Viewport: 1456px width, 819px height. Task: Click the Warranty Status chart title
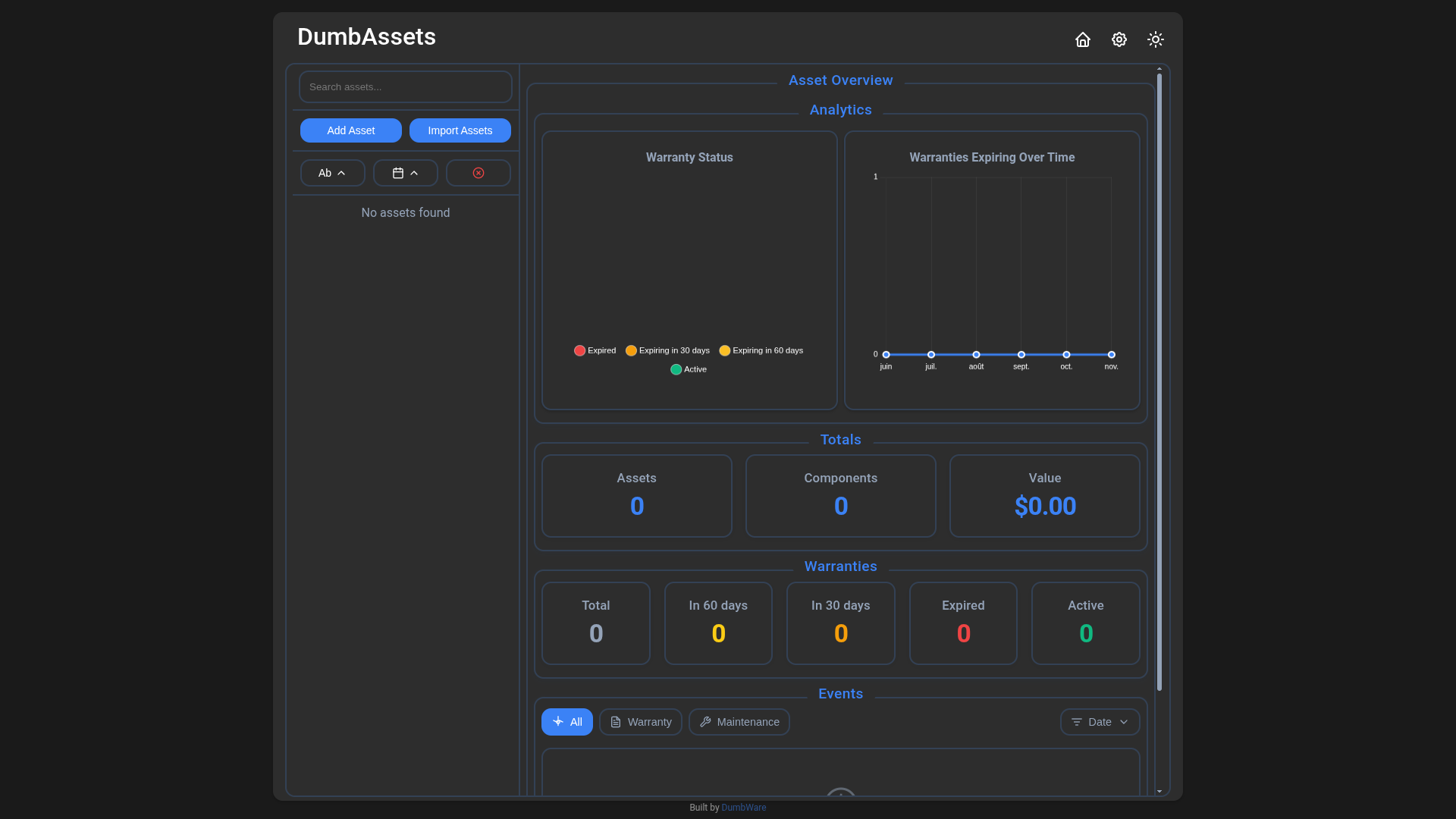pyautogui.click(x=689, y=158)
